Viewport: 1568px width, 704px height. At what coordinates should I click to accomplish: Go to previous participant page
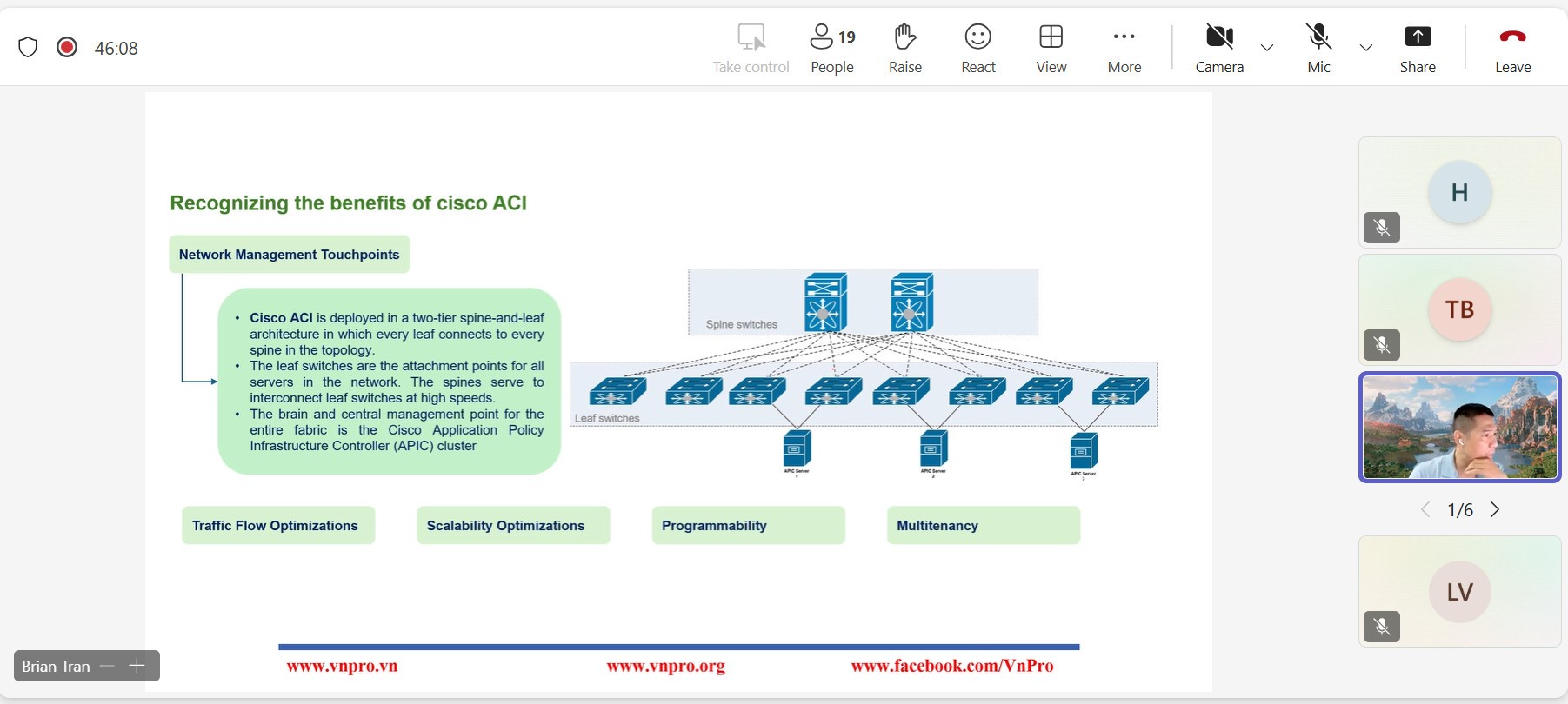(1425, 509)
